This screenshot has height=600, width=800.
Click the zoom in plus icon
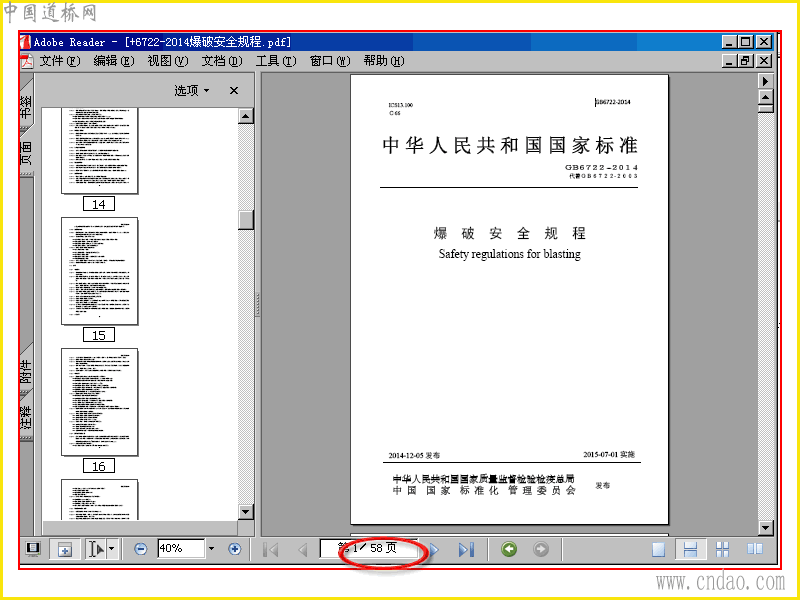(235, 549)
